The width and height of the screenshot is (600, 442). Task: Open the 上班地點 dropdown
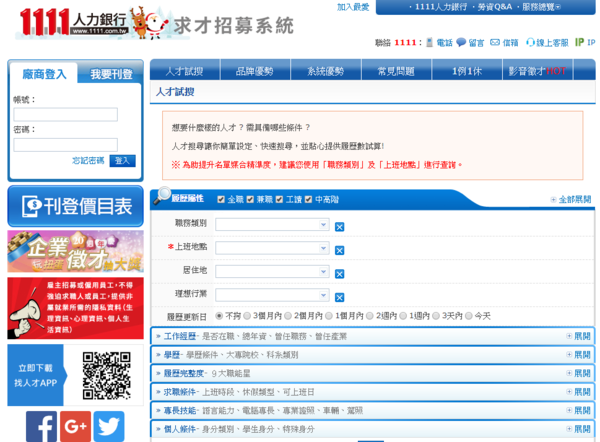click(272, 247)
